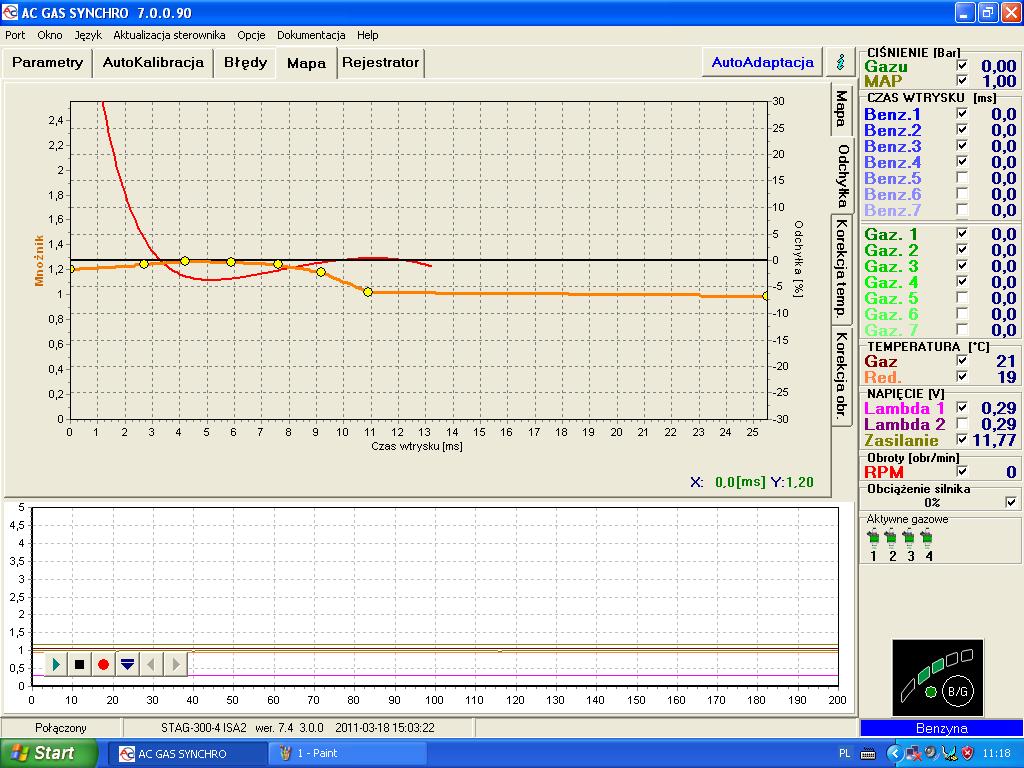Click the taskbar clock 11:18
Image resolution: width=1024 pixels, height=768 pixels.
(x=997, y=754)
